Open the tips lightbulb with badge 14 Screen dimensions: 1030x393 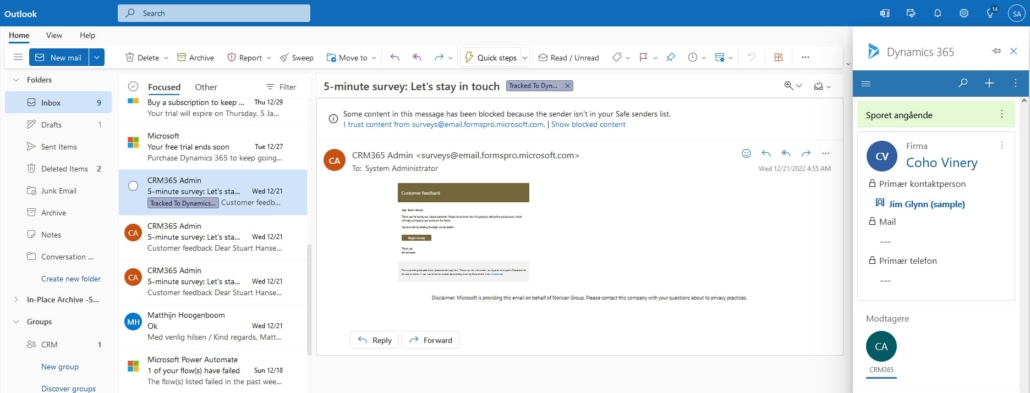(x=991, y=12)
